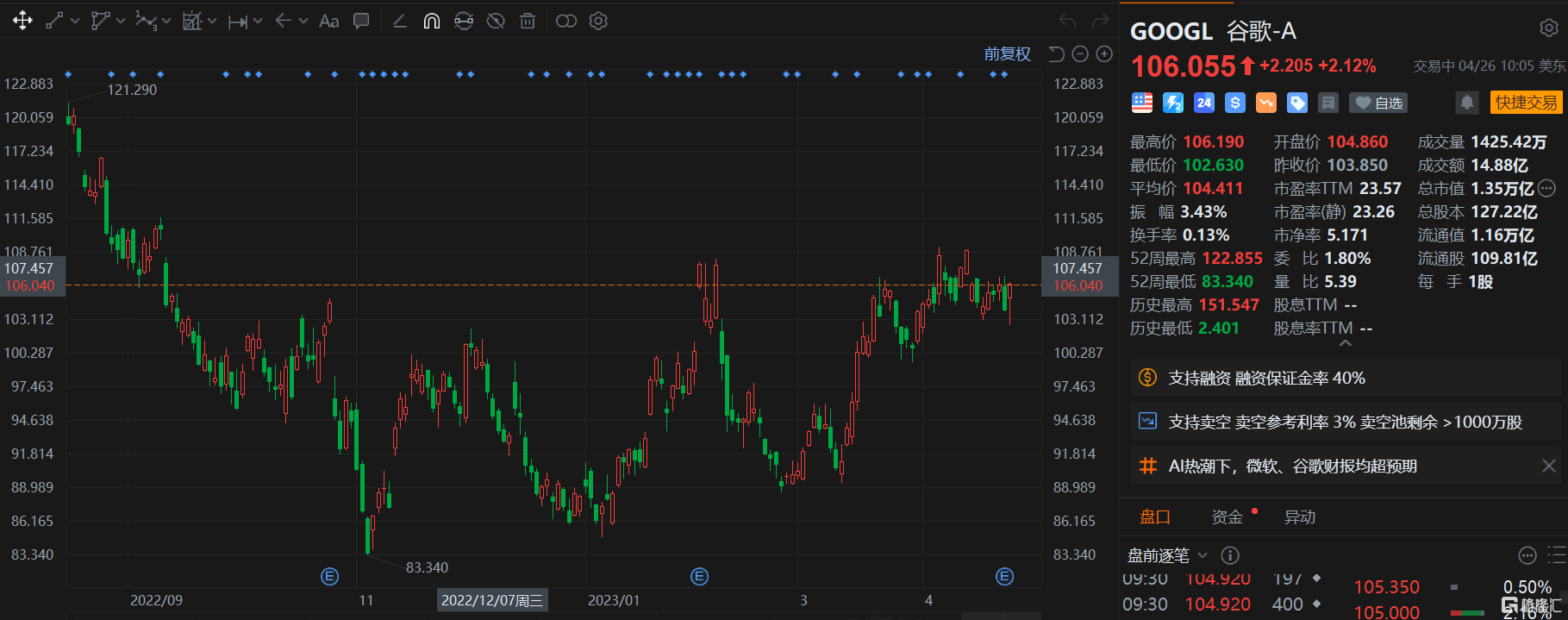This screenshot has width=1568, height=620.
Task: Toggle the continuous drawing sync tool
Action: tap(464, 21)
